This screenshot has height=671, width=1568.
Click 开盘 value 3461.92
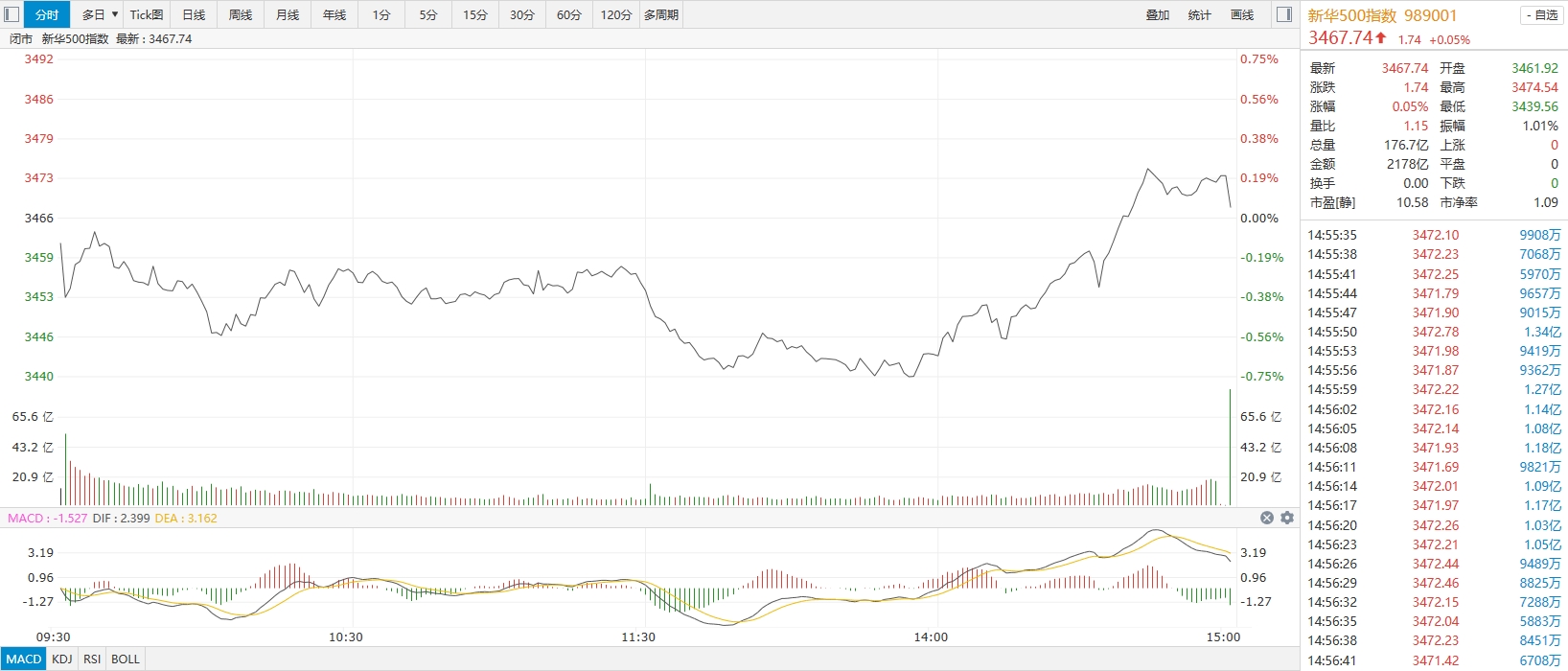1535,68
